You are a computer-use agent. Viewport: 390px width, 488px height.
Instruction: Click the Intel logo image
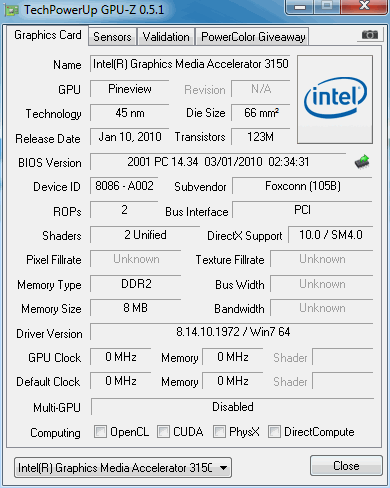click(335, 100)
